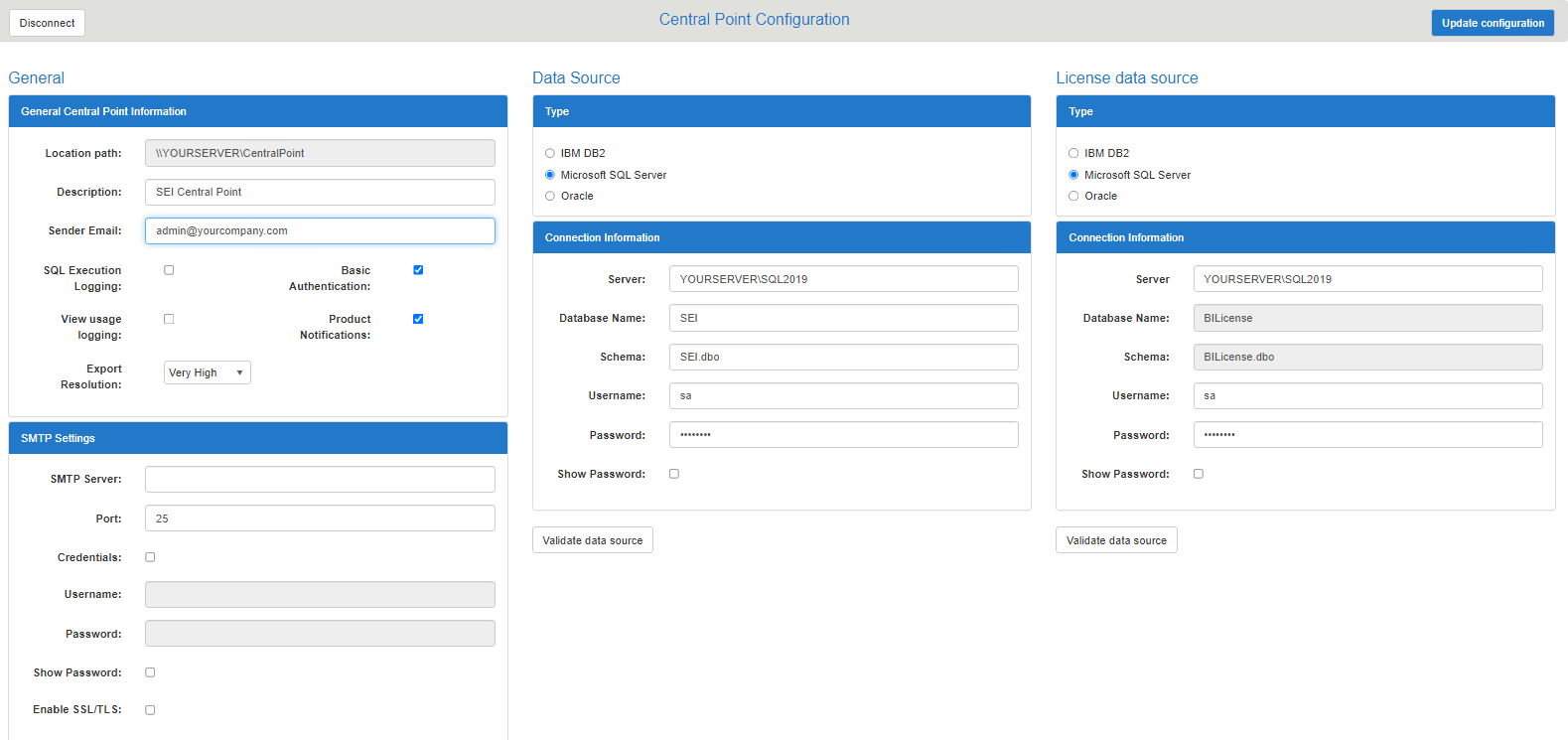Enable SQL Execution Logging checkbox
Image resolution: width=1568 pixels, height=740 pixels.
169,270
